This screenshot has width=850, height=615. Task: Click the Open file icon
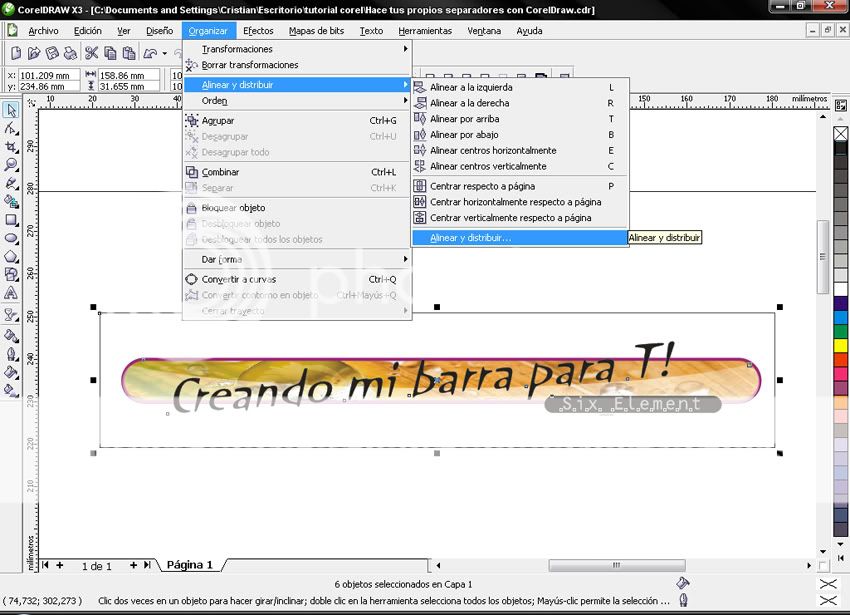coord(34,53)
